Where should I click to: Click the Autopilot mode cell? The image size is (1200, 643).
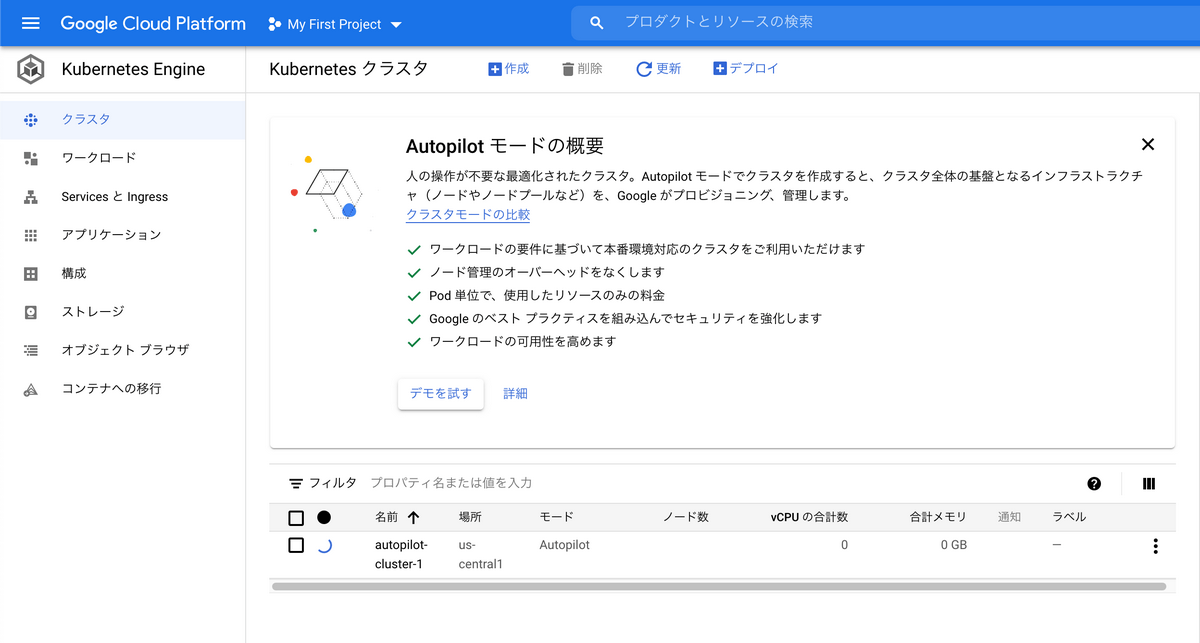[565, 546]
